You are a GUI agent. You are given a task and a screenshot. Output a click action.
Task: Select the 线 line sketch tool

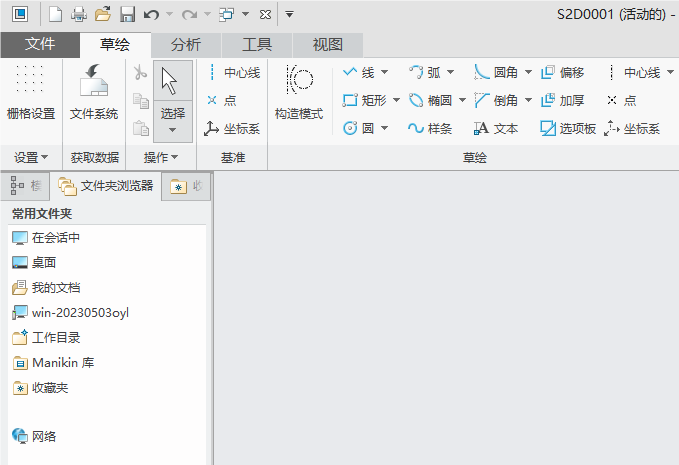tap(359, 72)
